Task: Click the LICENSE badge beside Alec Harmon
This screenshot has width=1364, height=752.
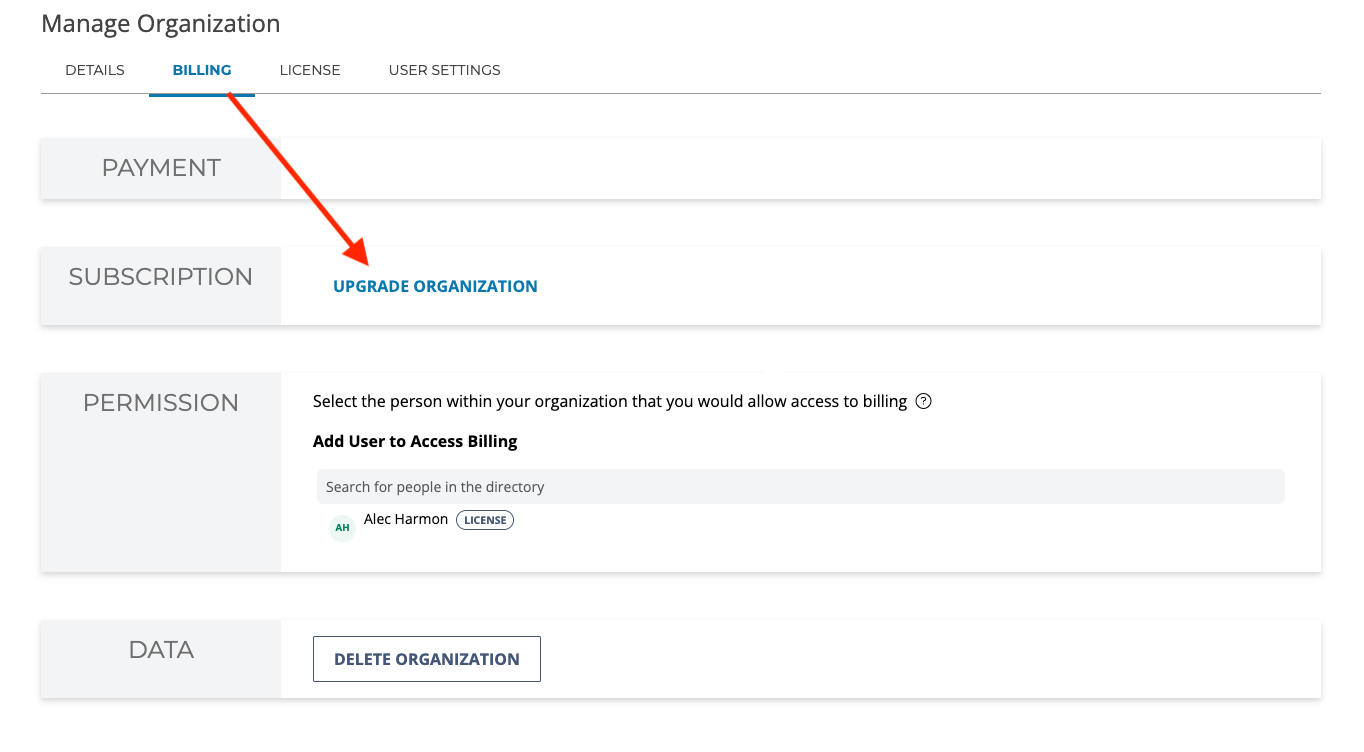Action: click(485, 520)
